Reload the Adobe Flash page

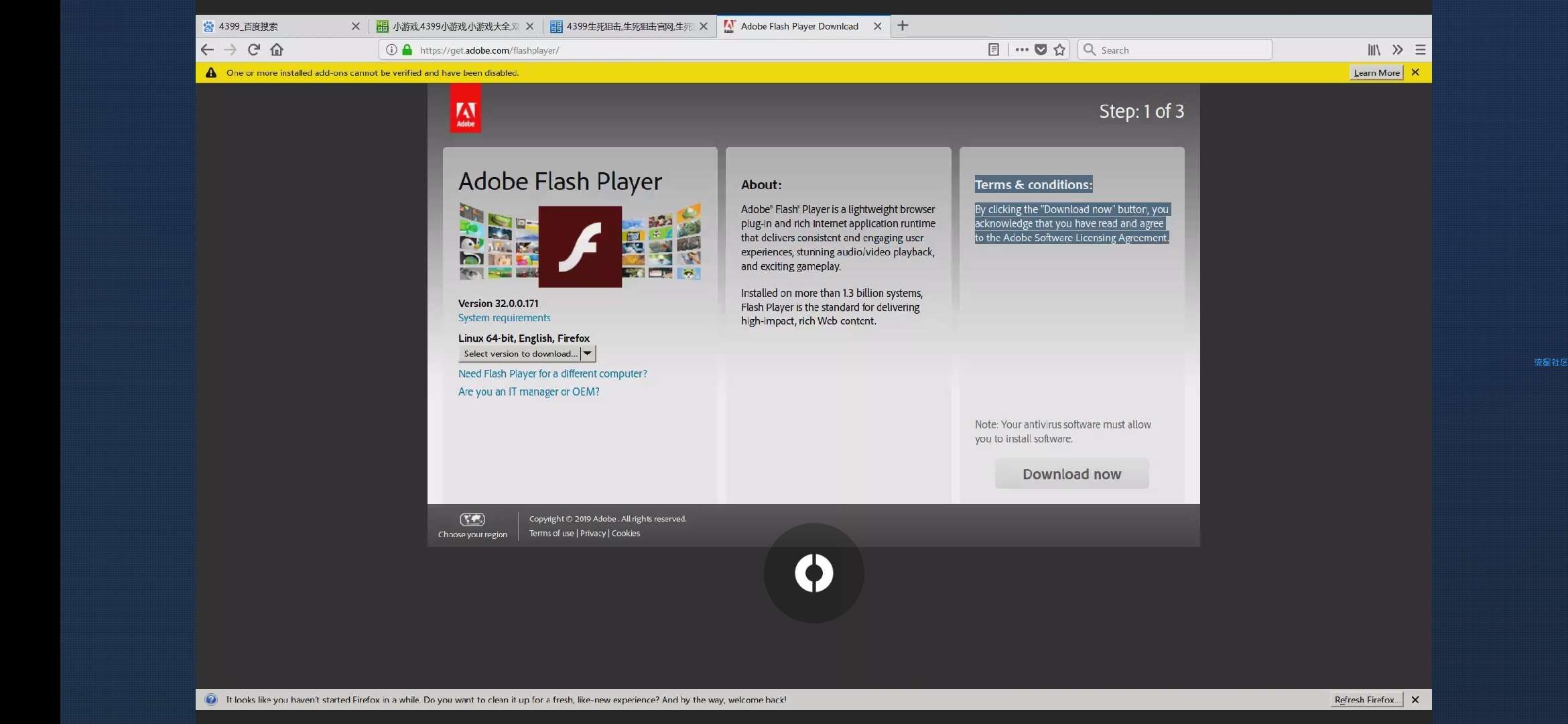pyautogui.click(x=253, y=50)
